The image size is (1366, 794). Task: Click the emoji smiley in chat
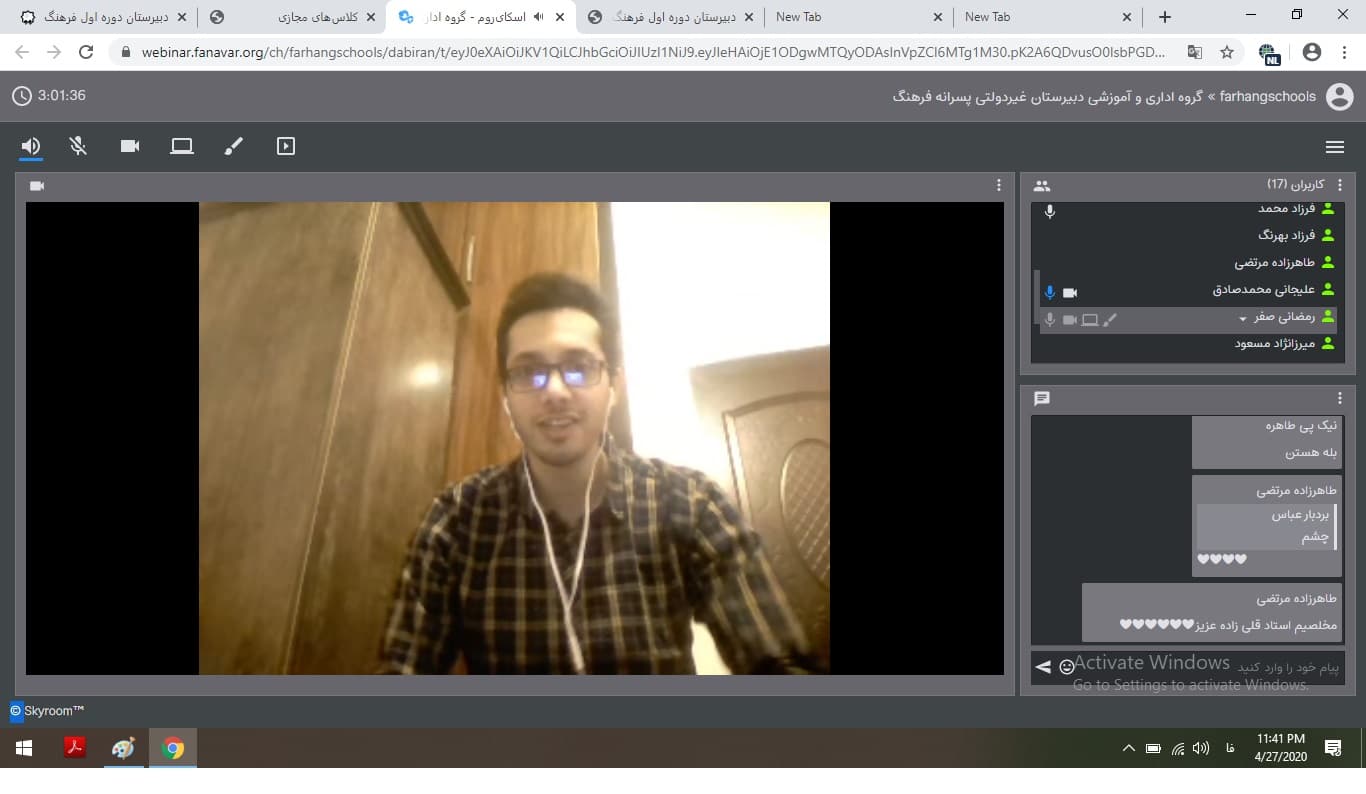tap(1067, 667)
